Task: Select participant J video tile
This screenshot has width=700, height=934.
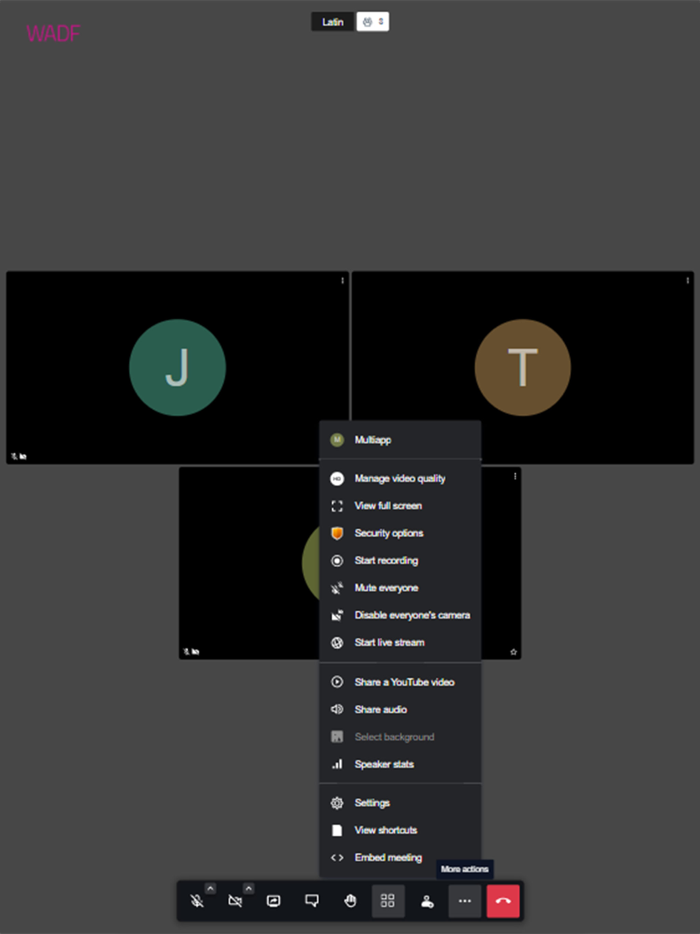Action: (178, 368)
